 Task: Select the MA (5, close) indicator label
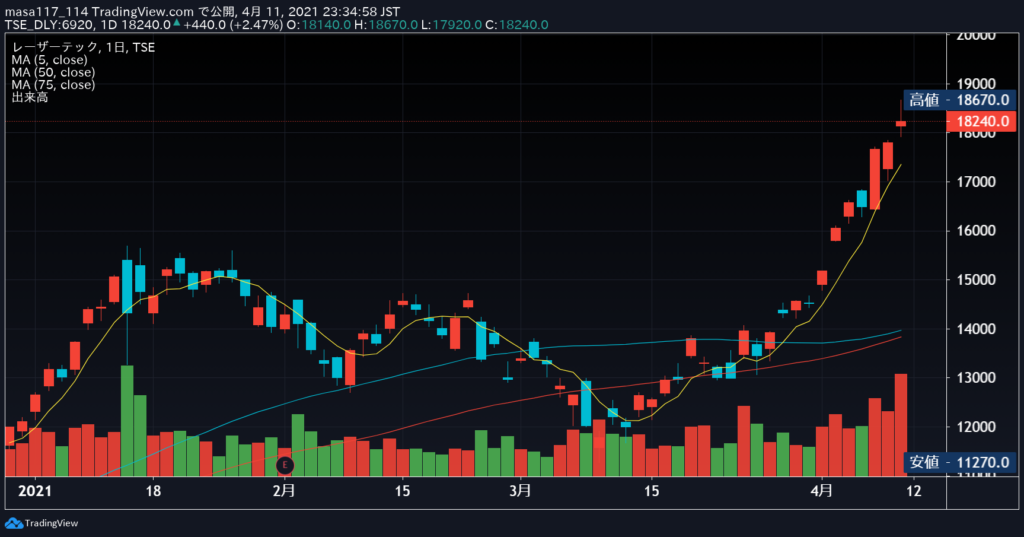tap(49, 60)
